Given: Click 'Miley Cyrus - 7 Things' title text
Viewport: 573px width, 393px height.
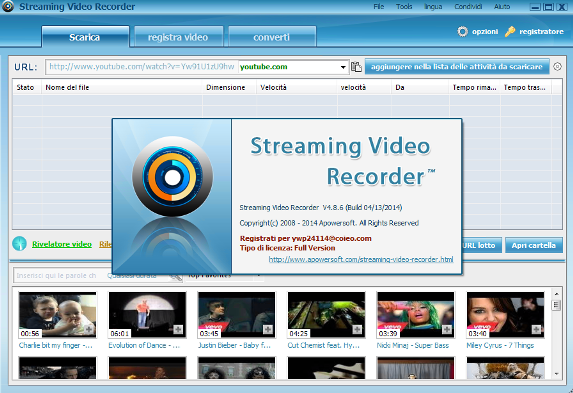Looking at the screenshot, I should [500, 345].
